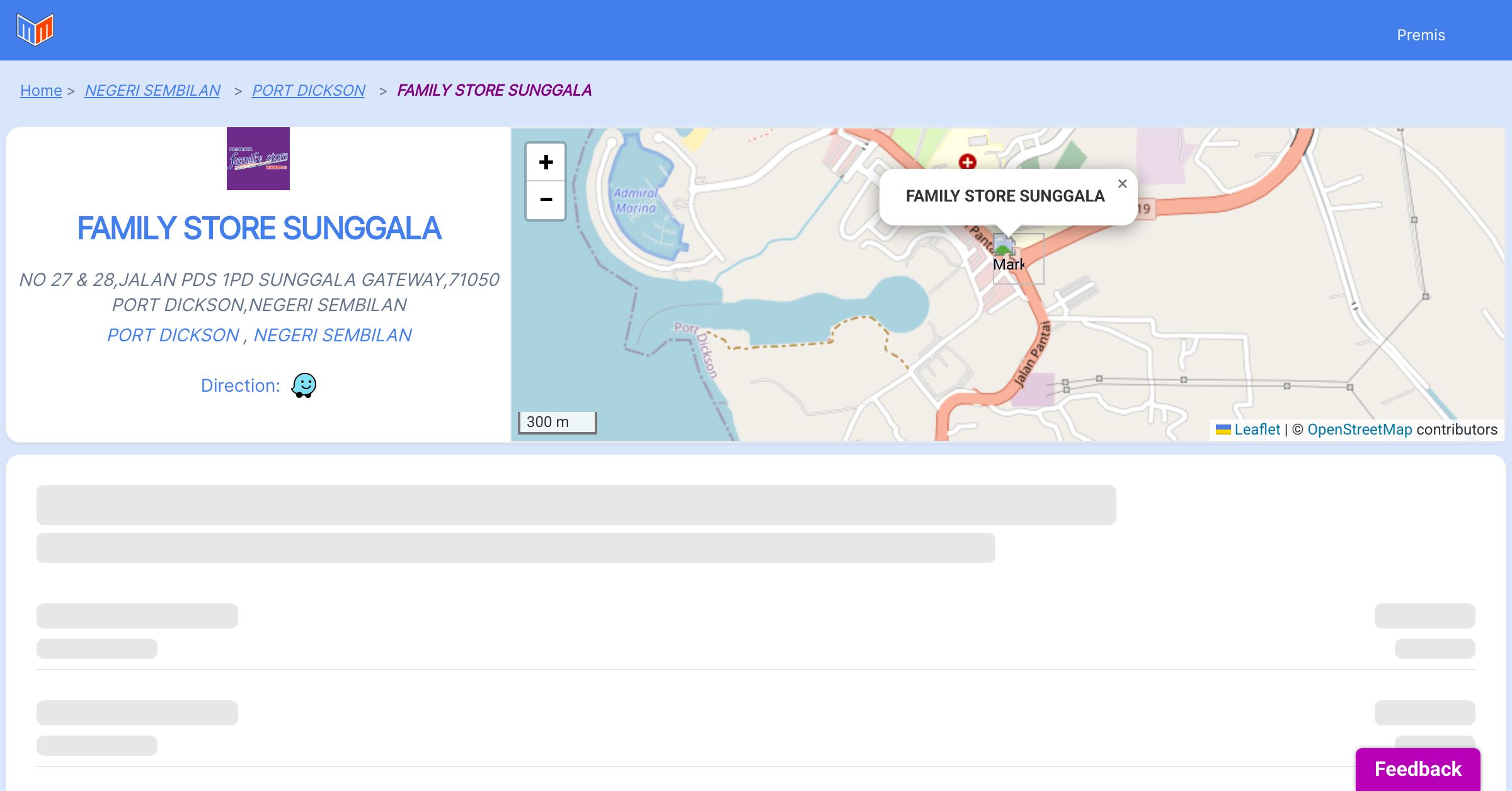The width and height of the screenshot is (1512, 791).
Task: Go to Home breadcrumb link
Action: 41,91
